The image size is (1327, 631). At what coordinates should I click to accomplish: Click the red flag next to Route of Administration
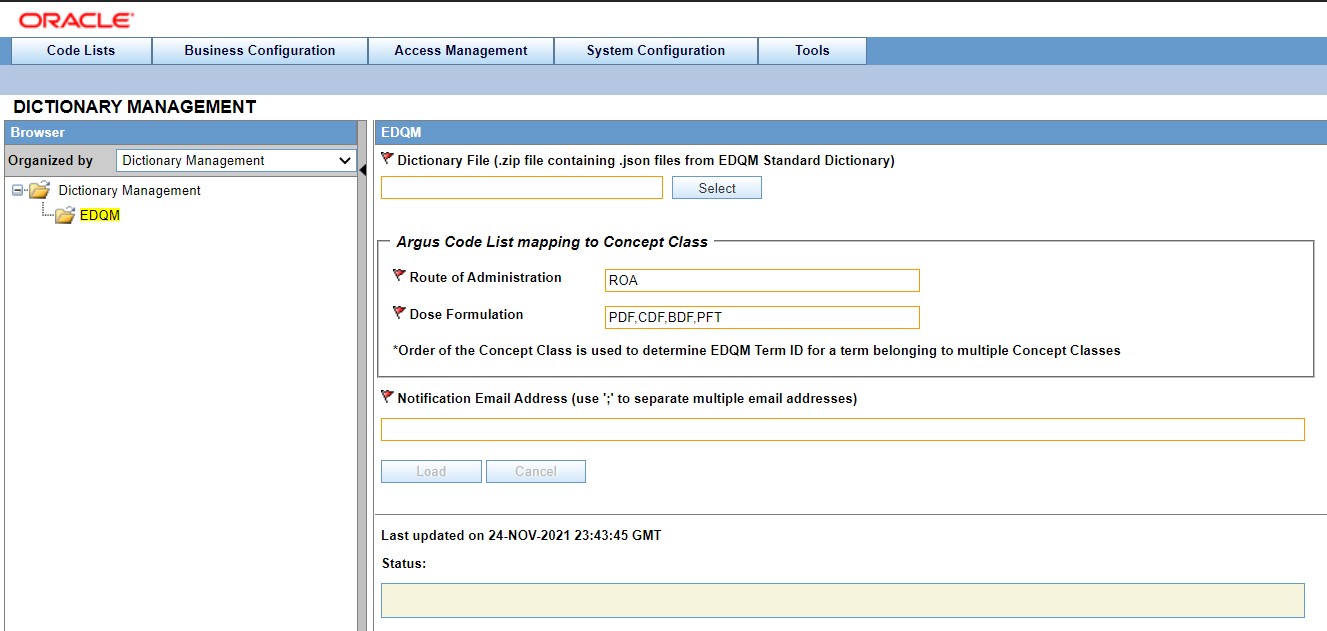(398, 277)
